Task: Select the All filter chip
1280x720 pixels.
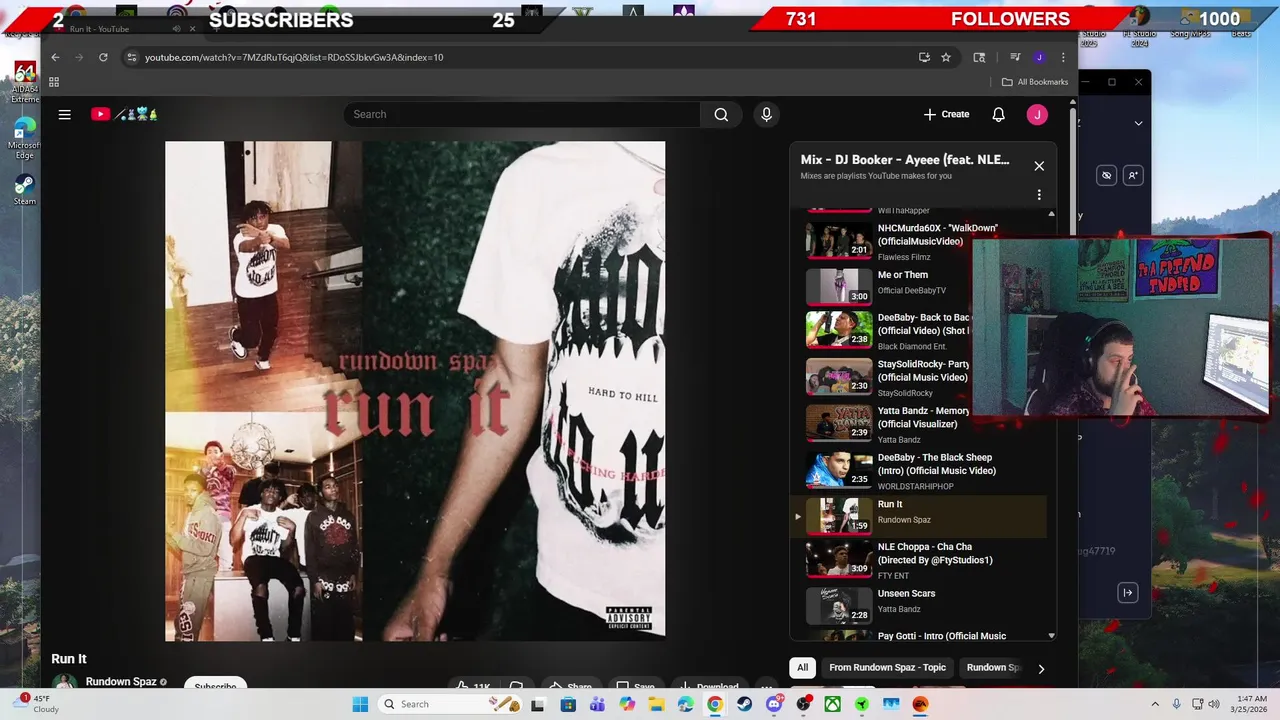Action: [x=802, y=668]
